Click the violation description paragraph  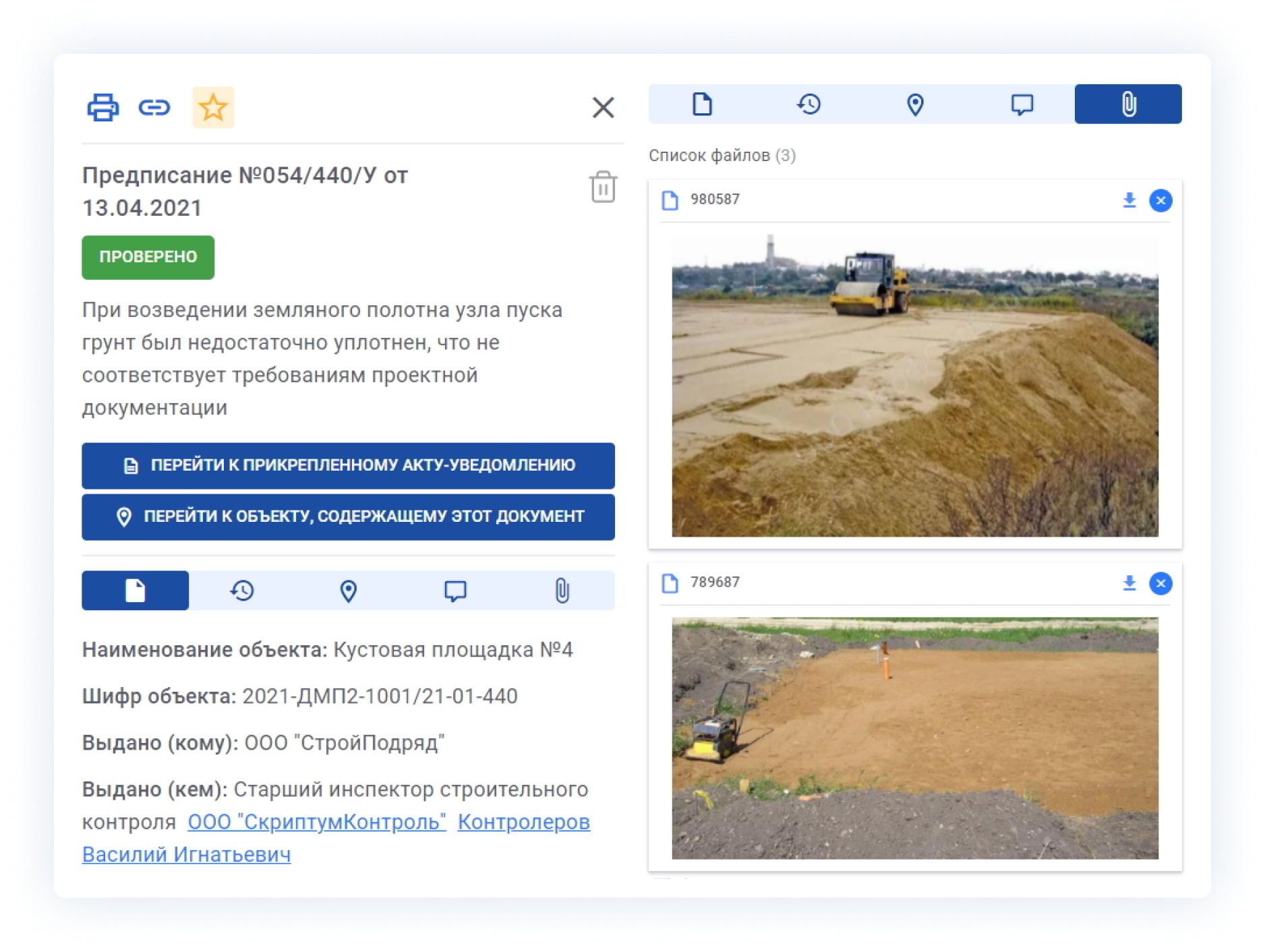322,359
